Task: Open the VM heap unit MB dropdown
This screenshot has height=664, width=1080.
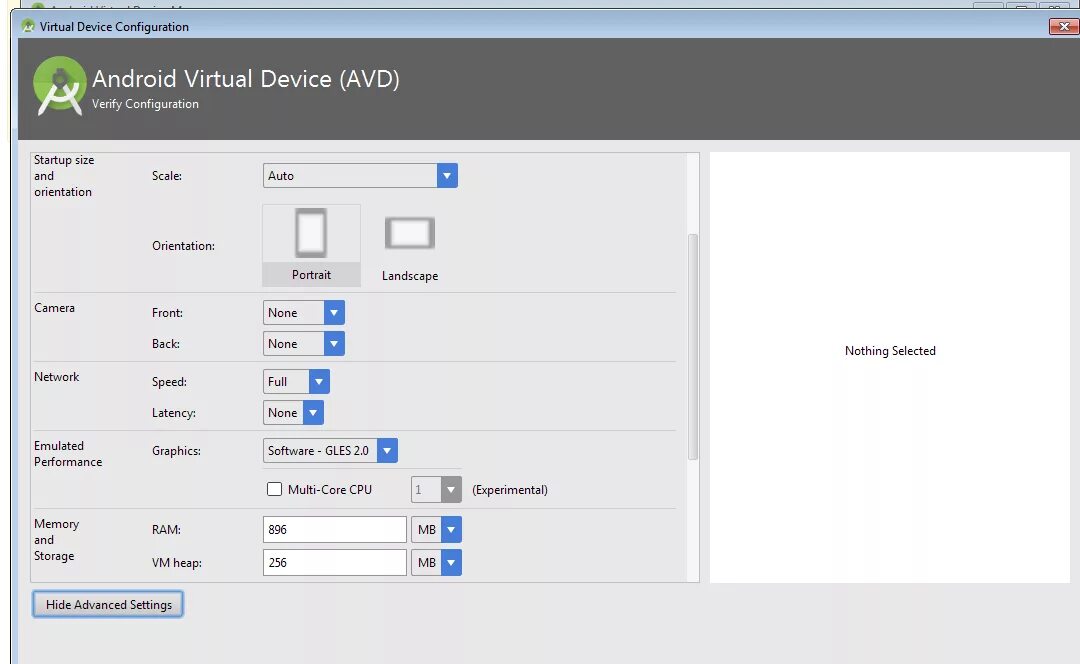Action: 437,563
